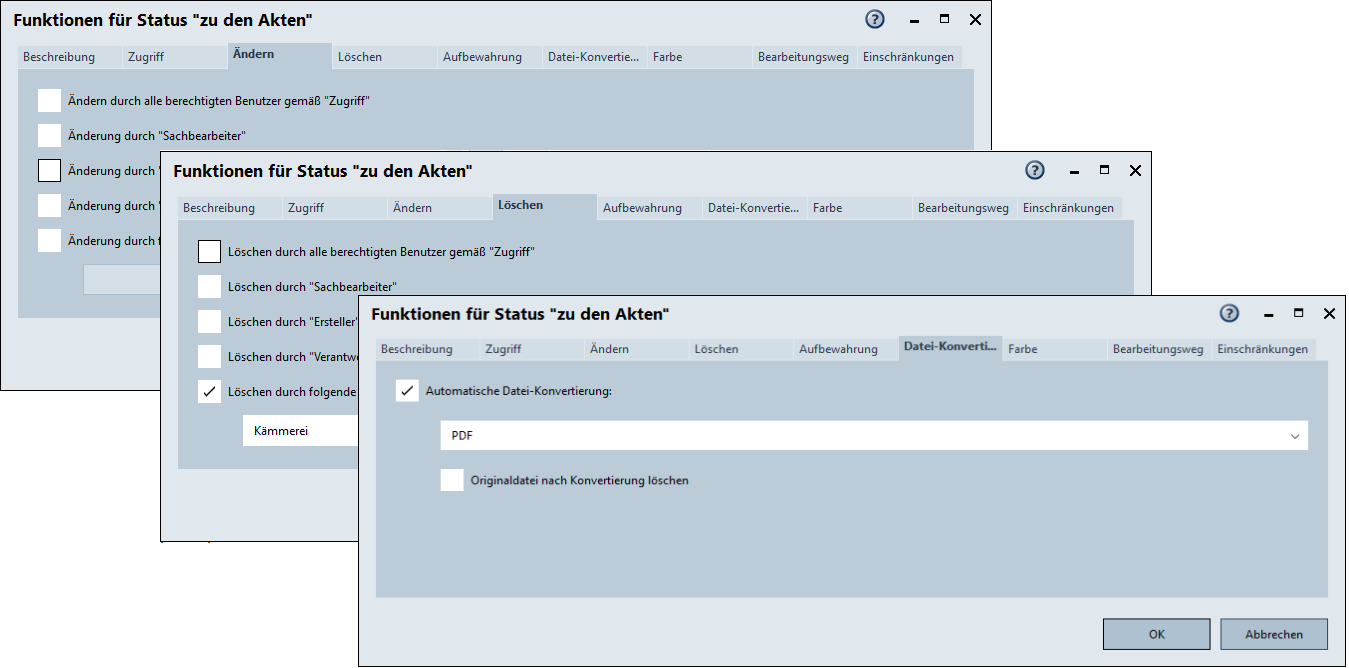This screenshot has height=668, width=1349.
Task: Tick 'Änderung durch Sachbearbeiter' checkbox
Action: tap(49, 135)
